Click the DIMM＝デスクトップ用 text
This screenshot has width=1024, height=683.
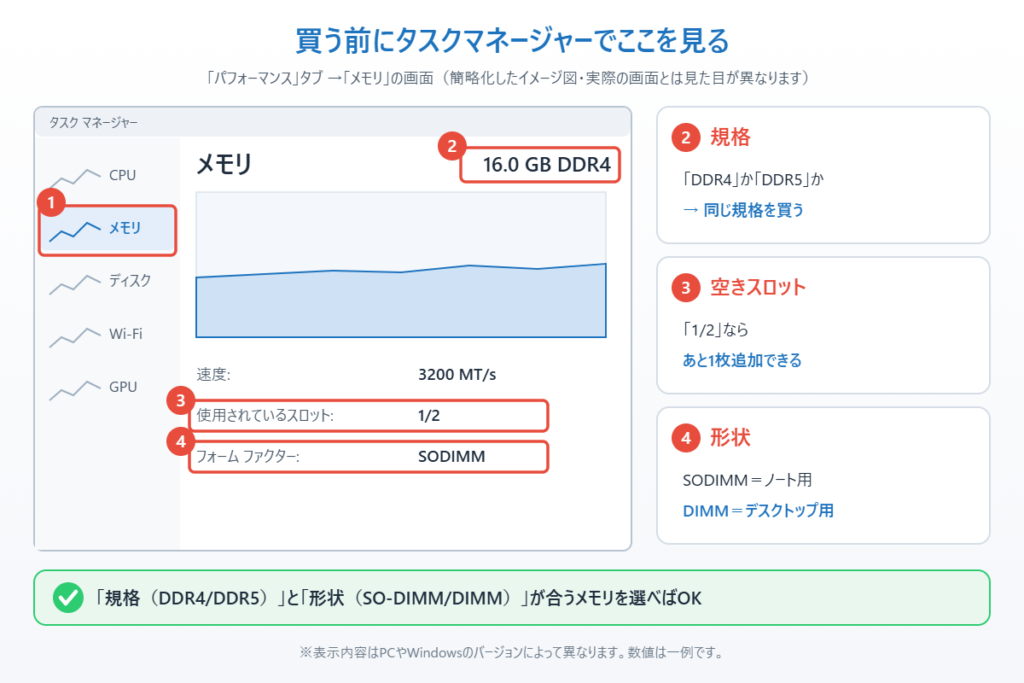click(x=758, y=511)
